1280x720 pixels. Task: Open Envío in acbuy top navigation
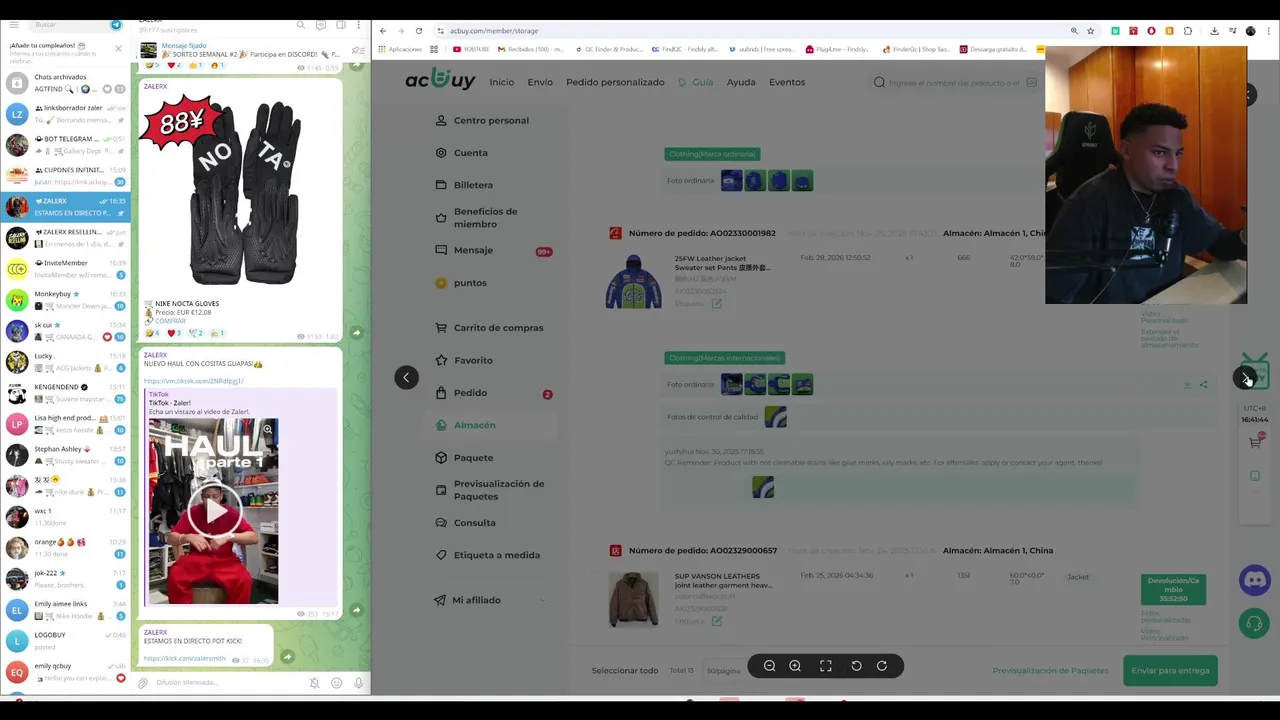(x=540, y=82)
